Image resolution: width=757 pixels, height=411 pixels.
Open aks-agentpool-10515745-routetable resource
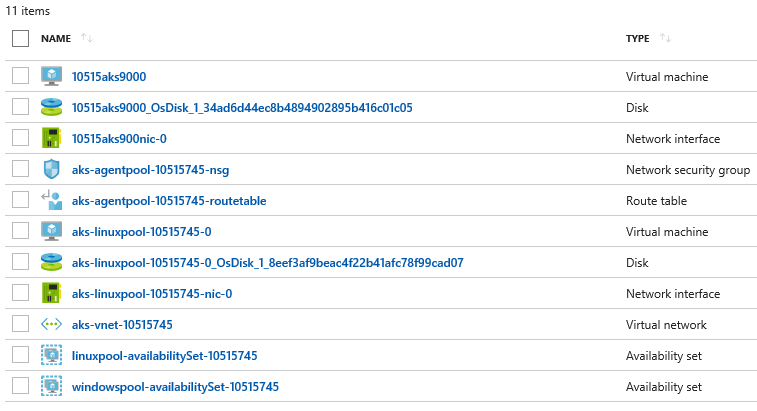pos(169,201)
